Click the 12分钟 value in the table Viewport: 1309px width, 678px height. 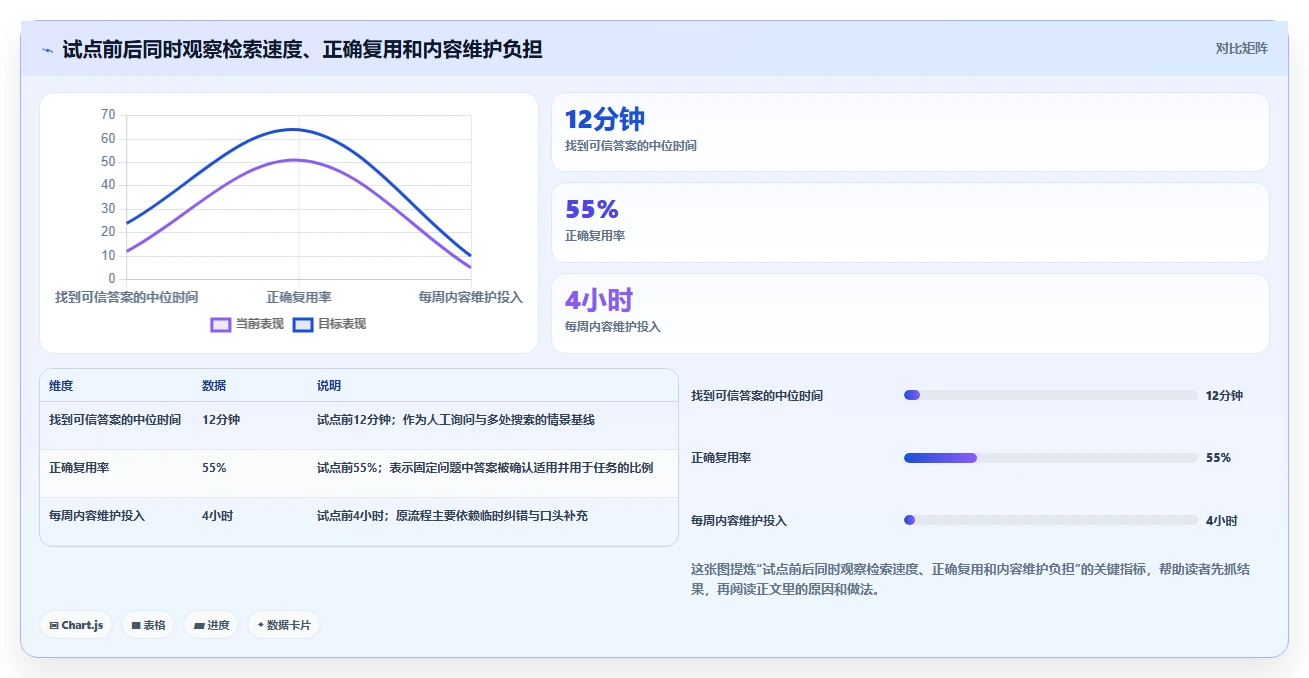(221, 420)
